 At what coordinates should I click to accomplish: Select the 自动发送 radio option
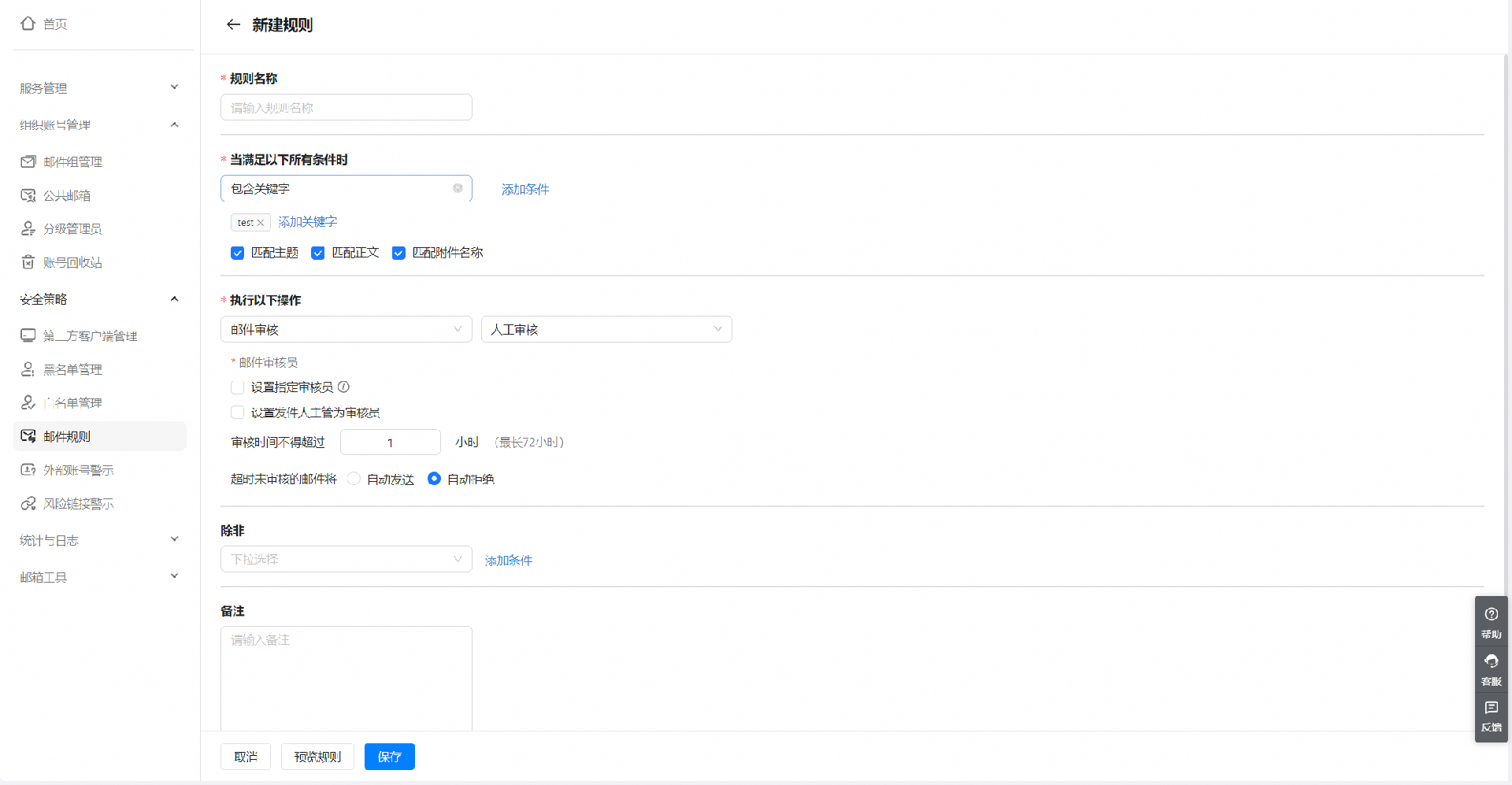point(354,479)
